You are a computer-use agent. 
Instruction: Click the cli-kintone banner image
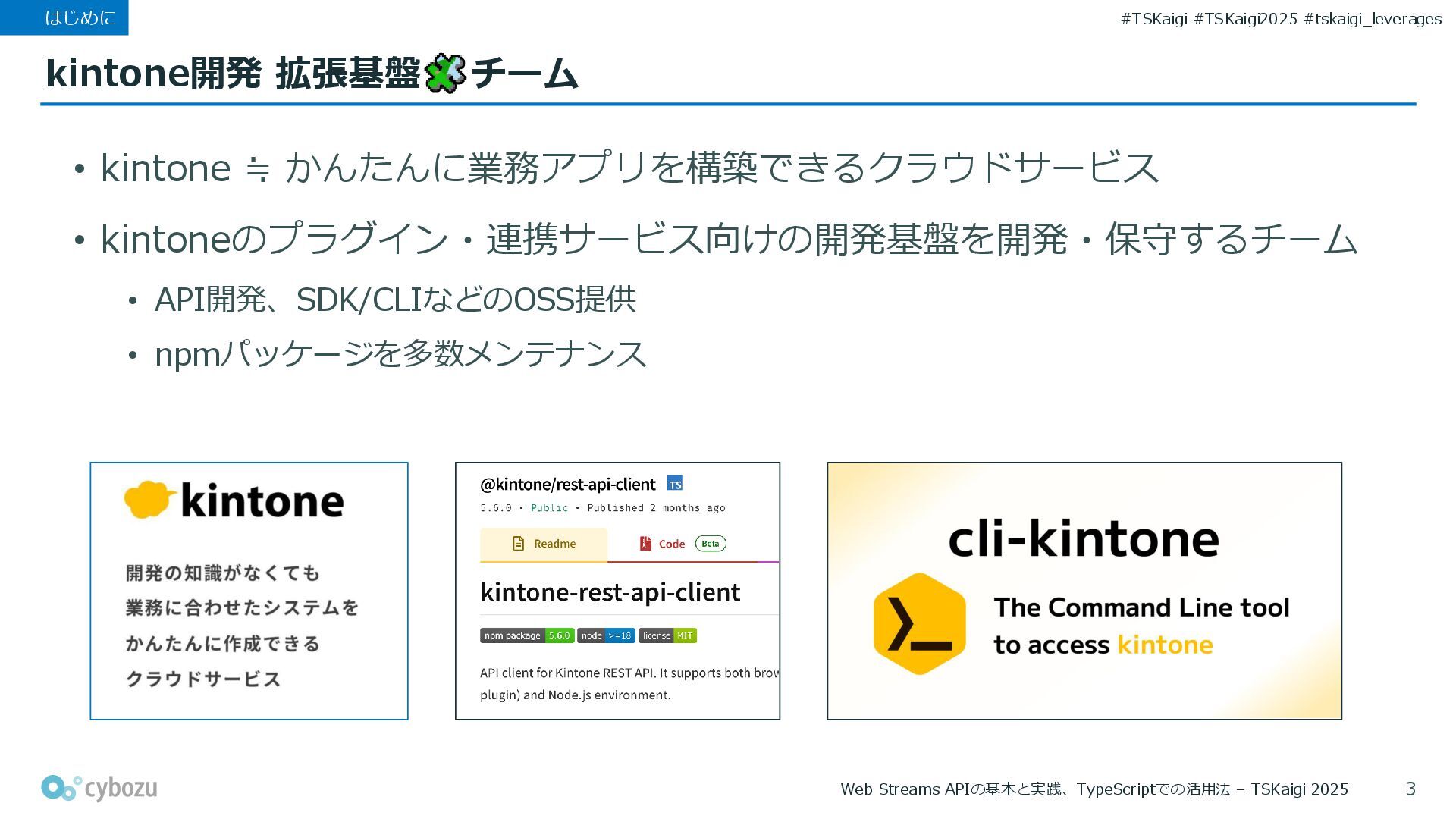[x=1084, y=591]
